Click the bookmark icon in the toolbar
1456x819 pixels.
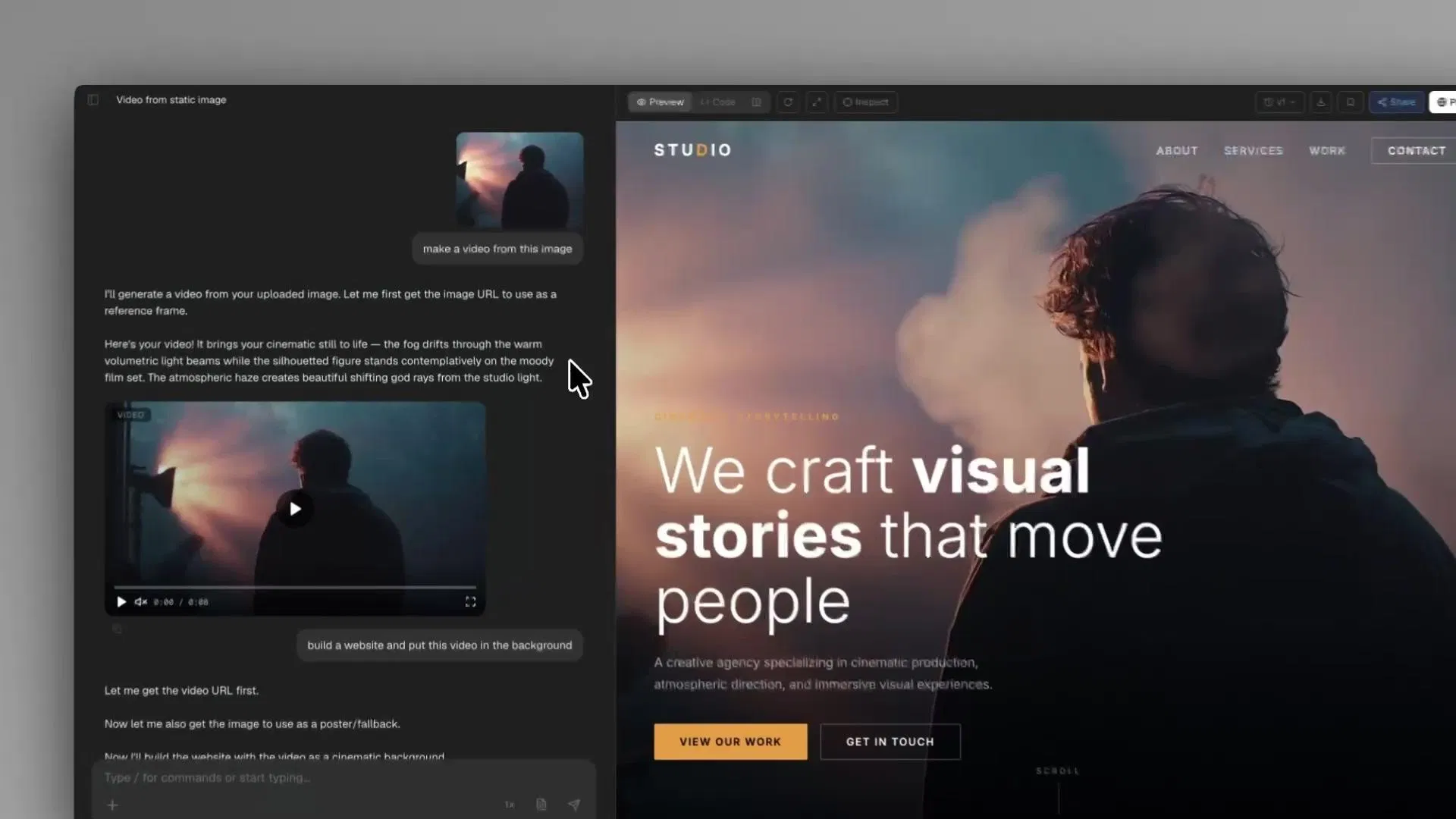(1351, 102)
